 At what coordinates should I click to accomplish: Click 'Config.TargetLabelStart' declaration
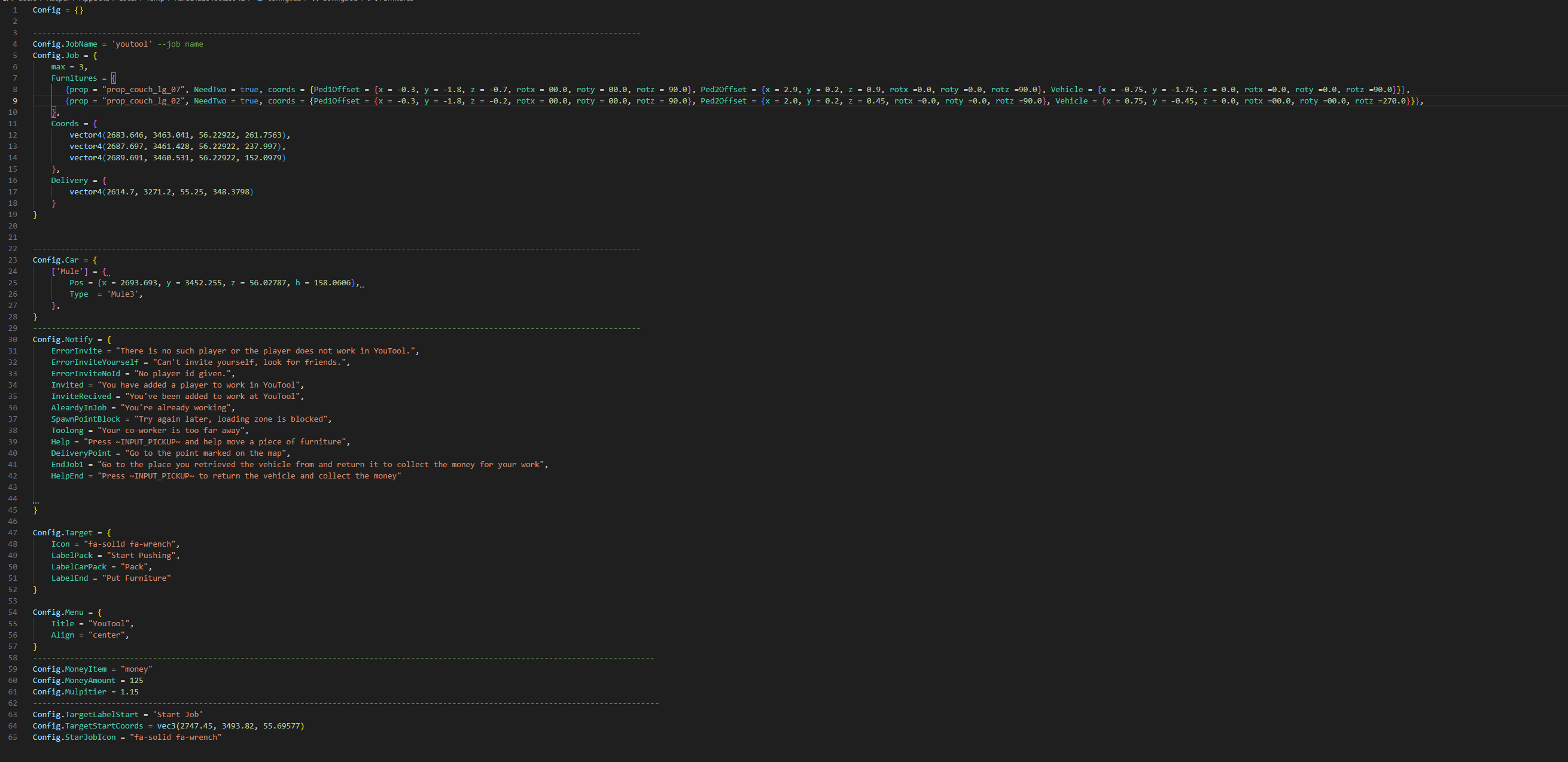tap(85, 715)
